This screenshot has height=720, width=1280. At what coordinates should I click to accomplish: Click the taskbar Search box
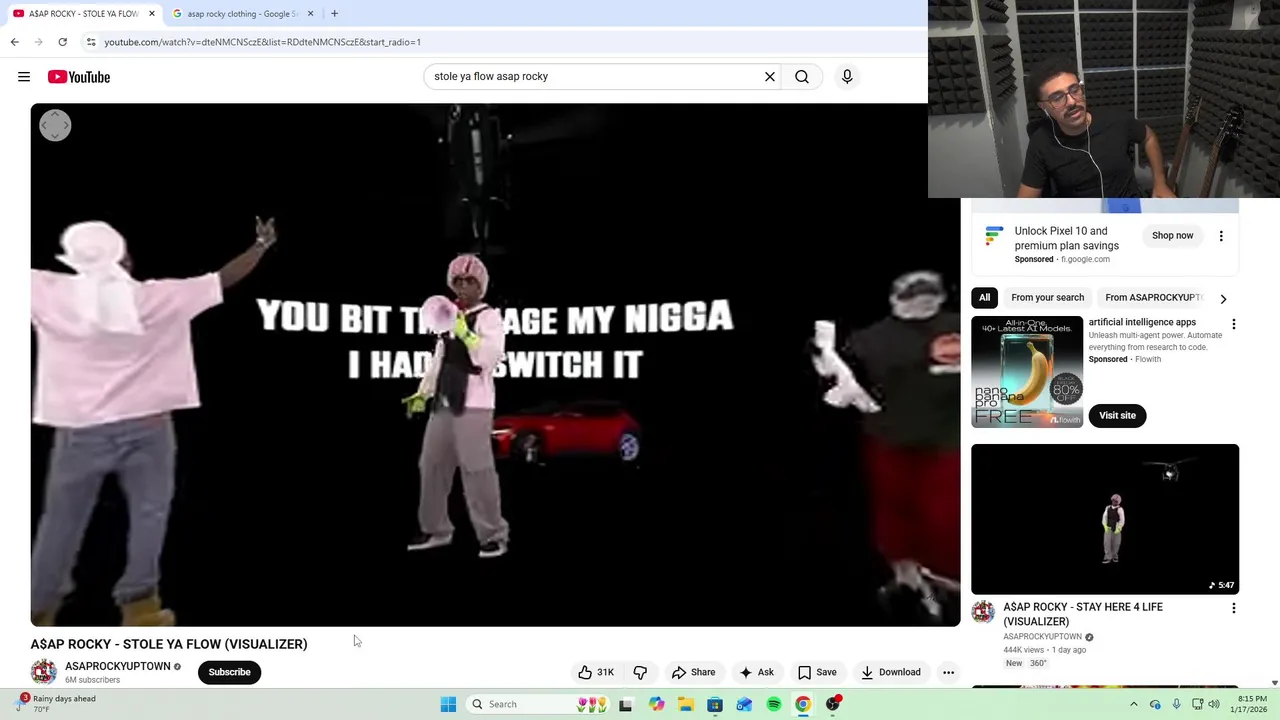(538, 704)
